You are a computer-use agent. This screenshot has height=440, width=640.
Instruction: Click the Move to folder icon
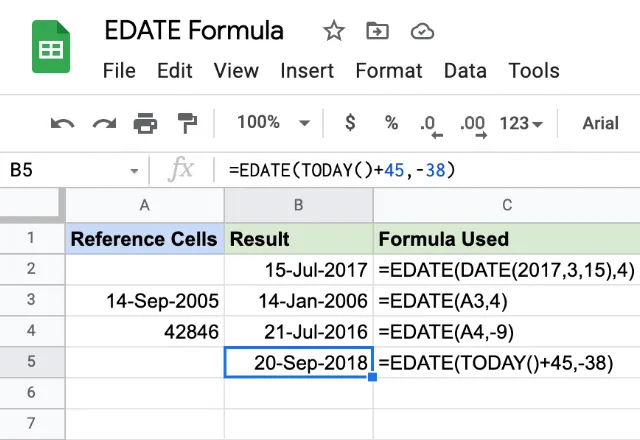[x=378, y=31]
